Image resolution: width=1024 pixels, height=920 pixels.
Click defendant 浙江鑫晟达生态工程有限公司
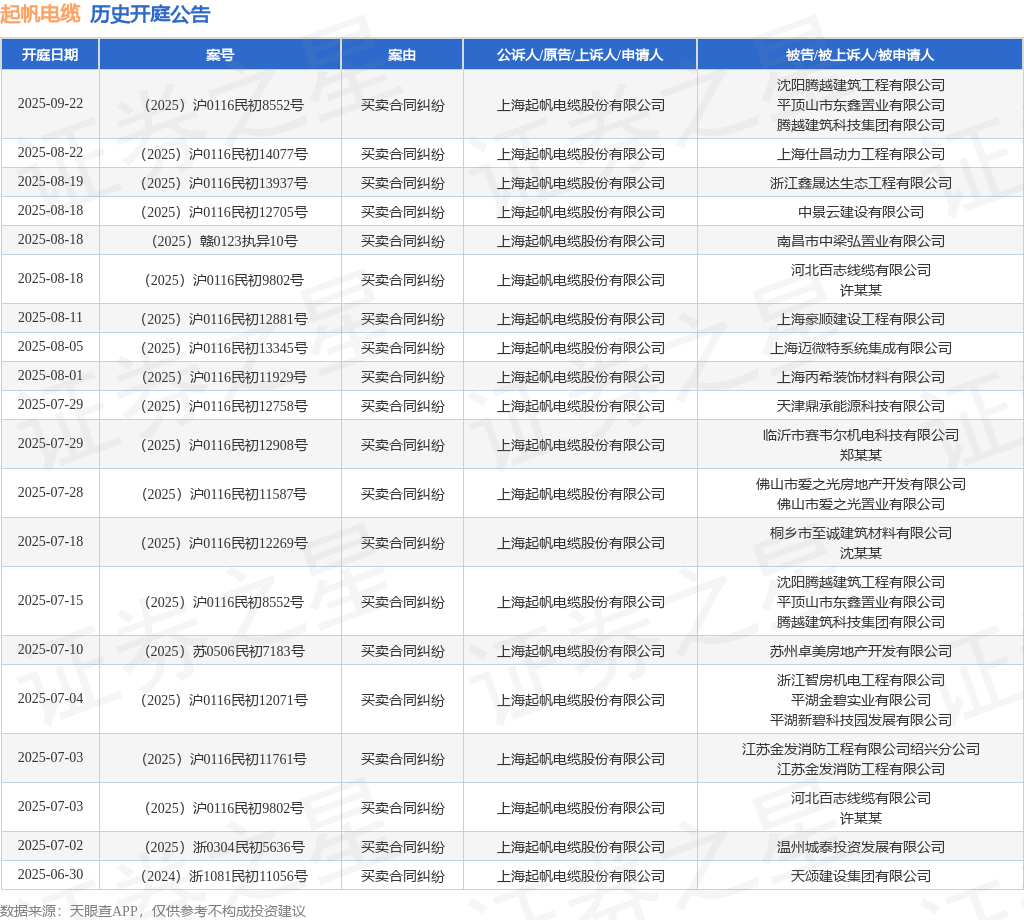click(x=860, y=183)
